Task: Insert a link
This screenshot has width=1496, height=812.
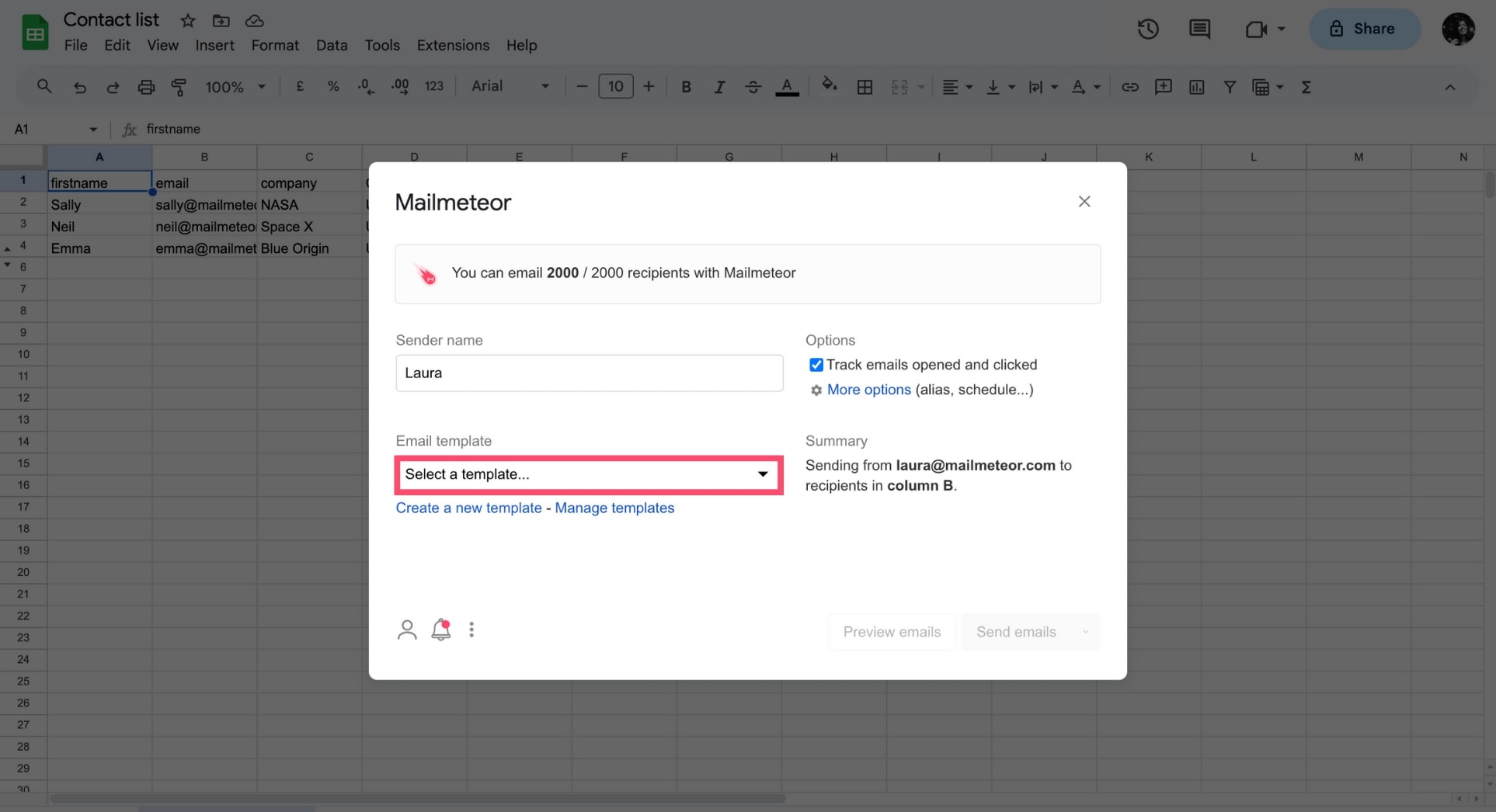Action: pyautogui.click(x=1129, y=87)
